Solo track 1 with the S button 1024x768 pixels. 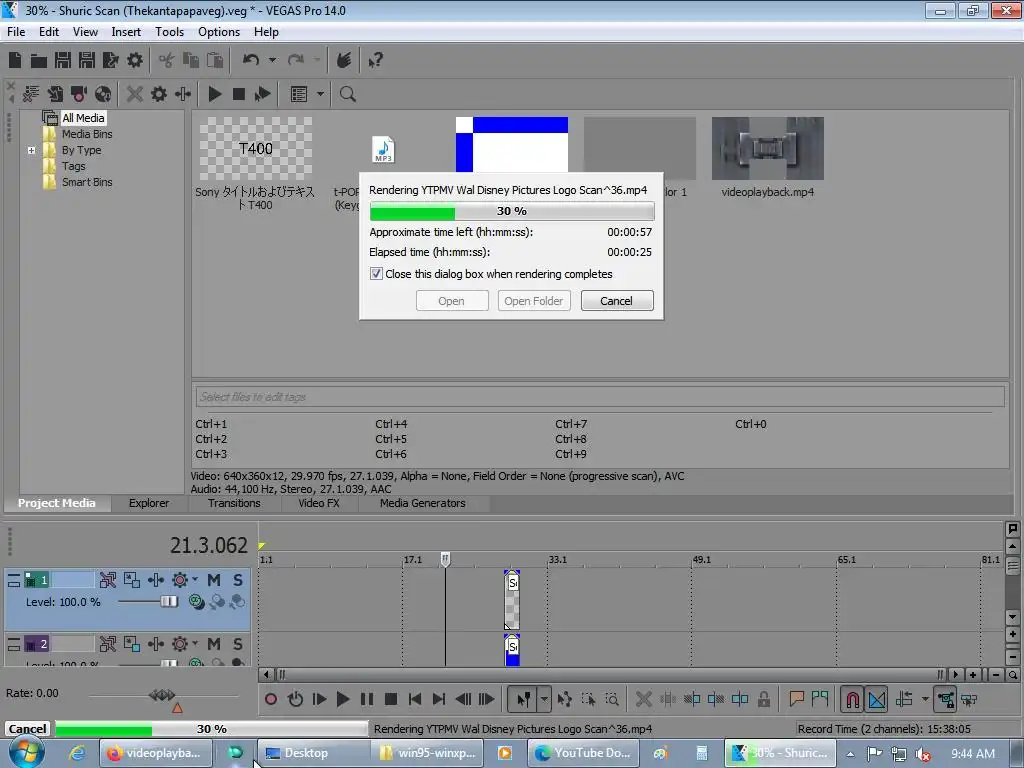click(x=238, y=580)
